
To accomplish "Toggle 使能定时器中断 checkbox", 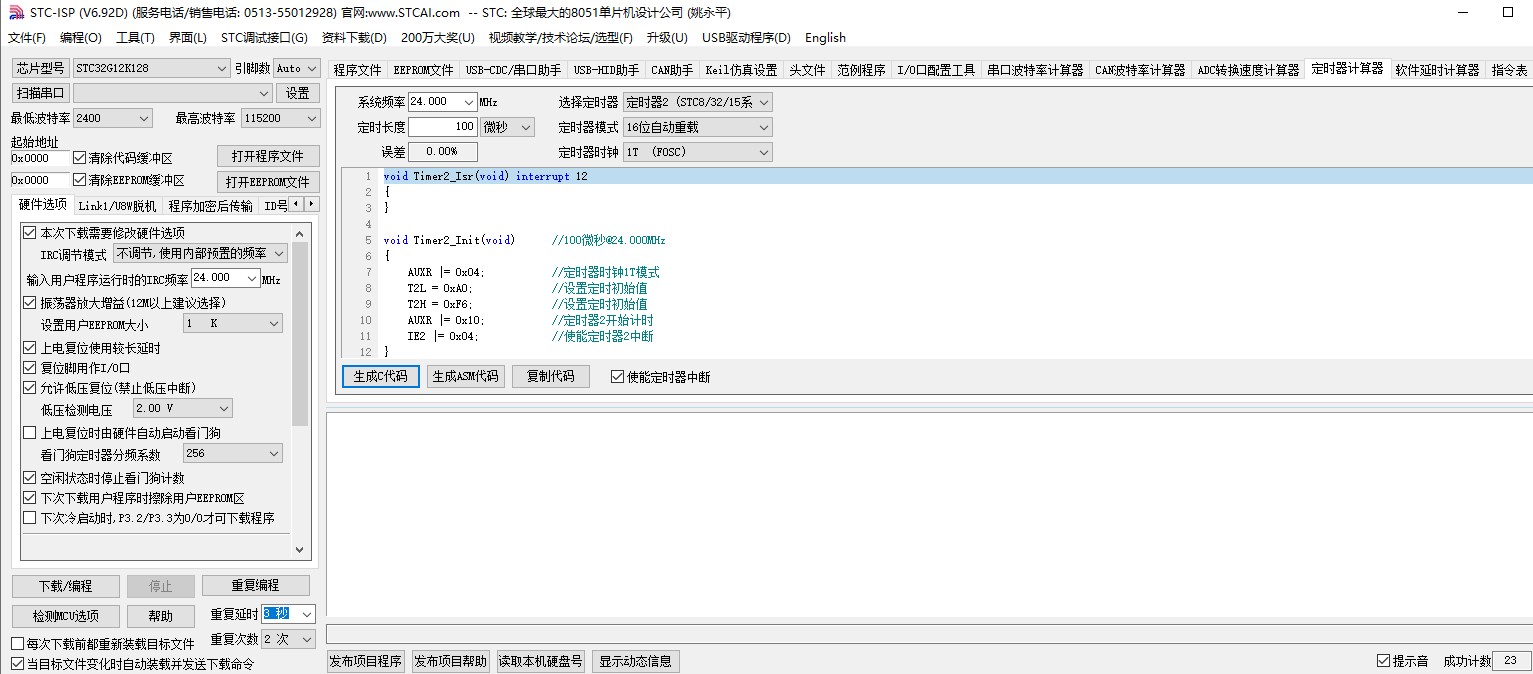I will pyautogui.click(x=616, y=377).
